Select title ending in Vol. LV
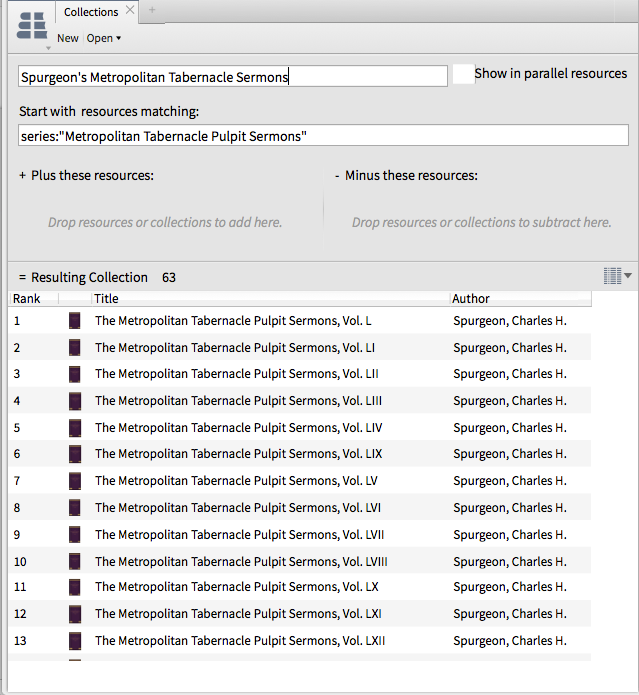This screenshot has width=639, height=695. tap(236, 481)
